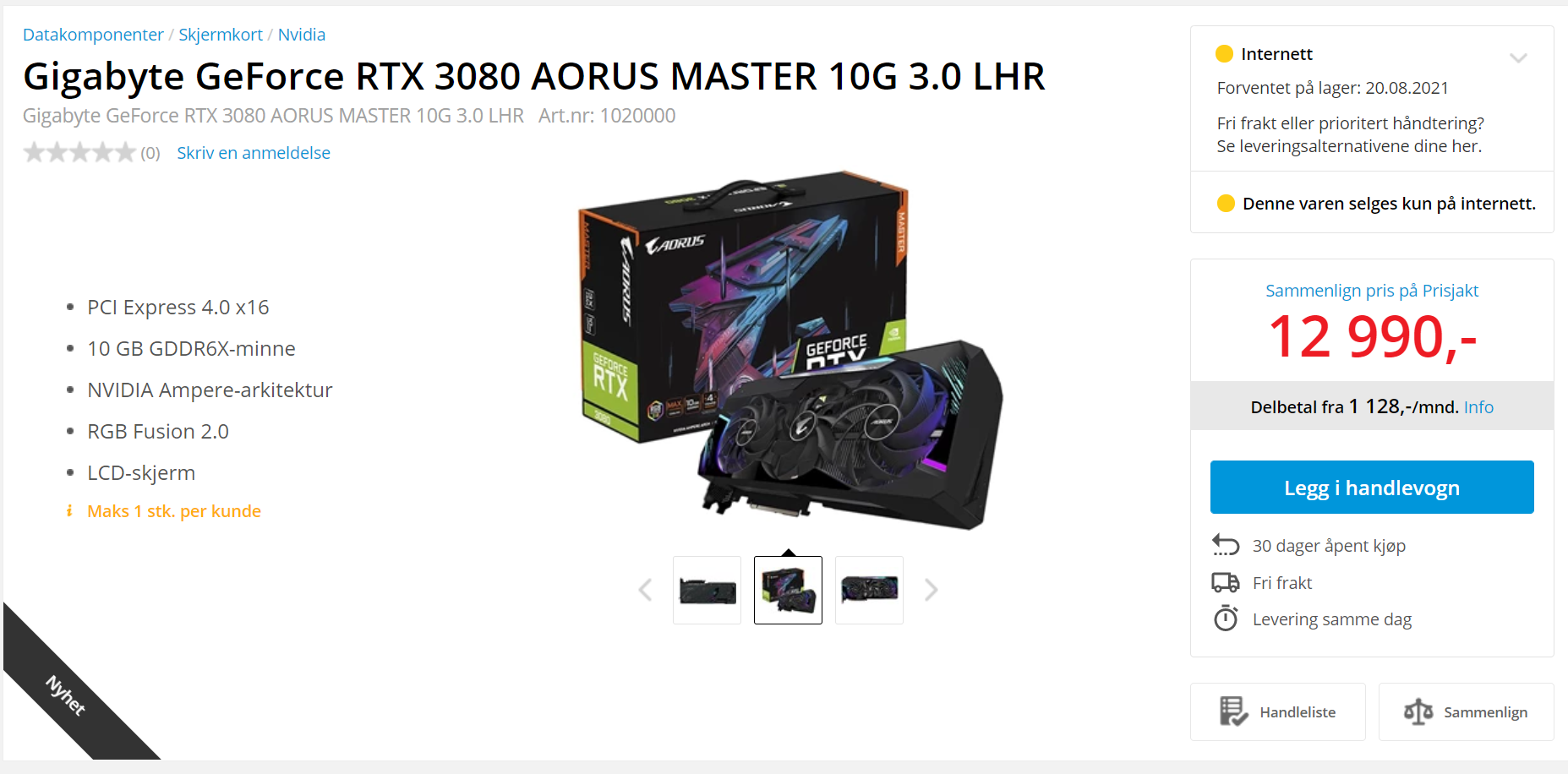
Task: Open Sammenlign pris på Prisjakt link
Action: (x=1372, y=291)
